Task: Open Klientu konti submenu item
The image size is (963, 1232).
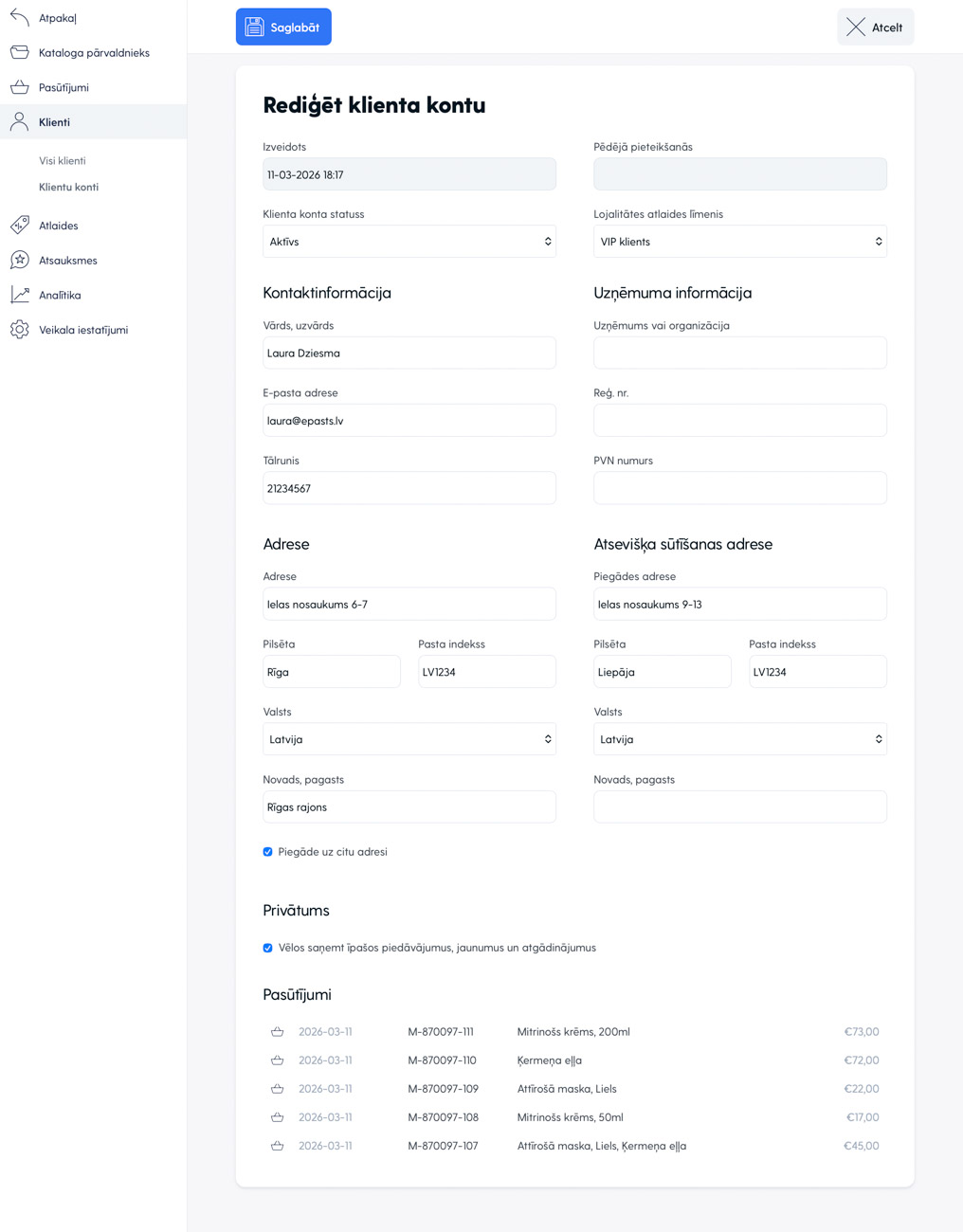Action: 68,187
